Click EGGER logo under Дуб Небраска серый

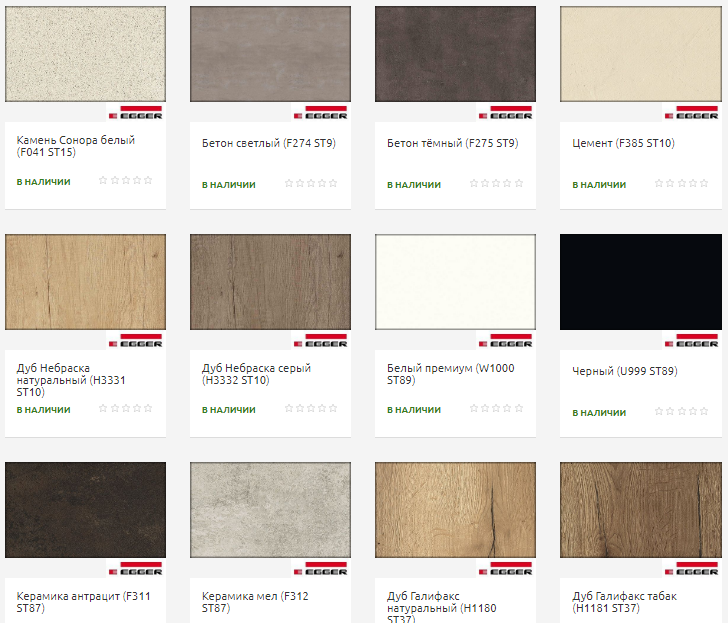point(322,341)
